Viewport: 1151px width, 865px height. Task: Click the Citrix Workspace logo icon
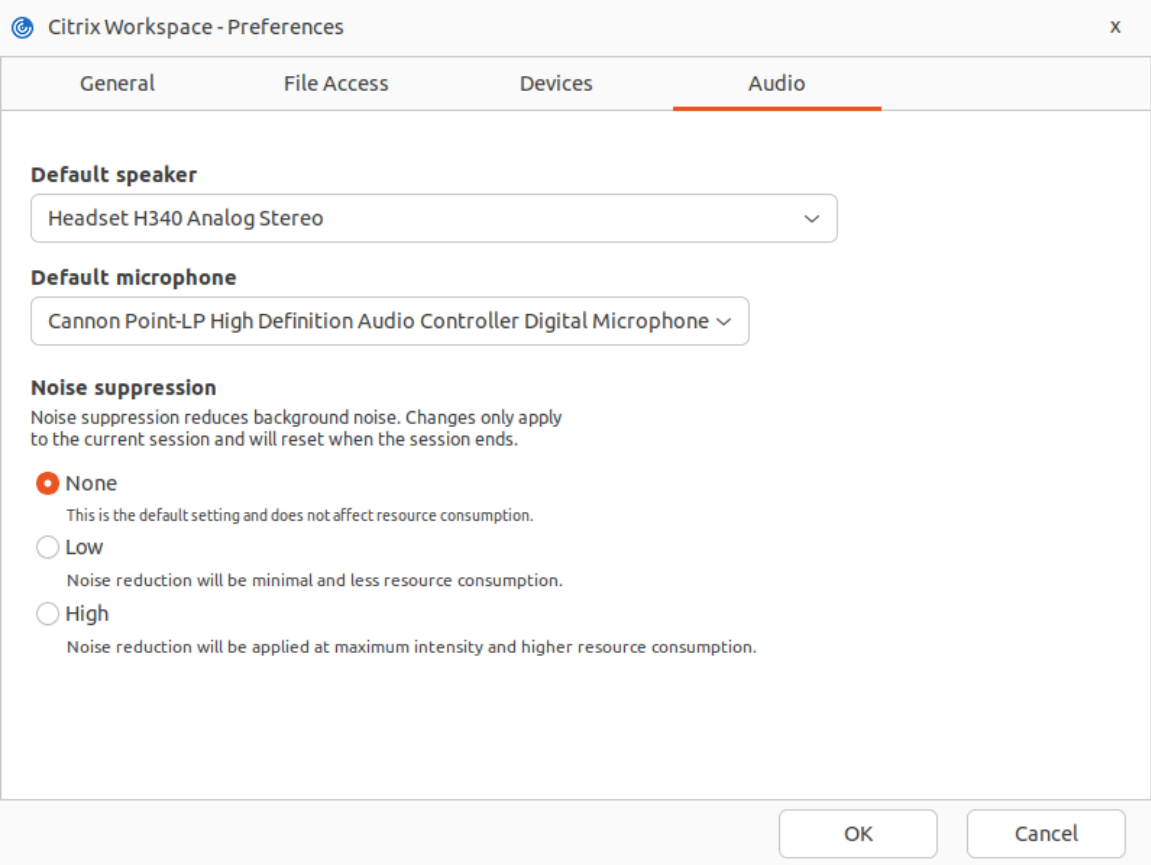pyautogui.click(x=22, y=27)
